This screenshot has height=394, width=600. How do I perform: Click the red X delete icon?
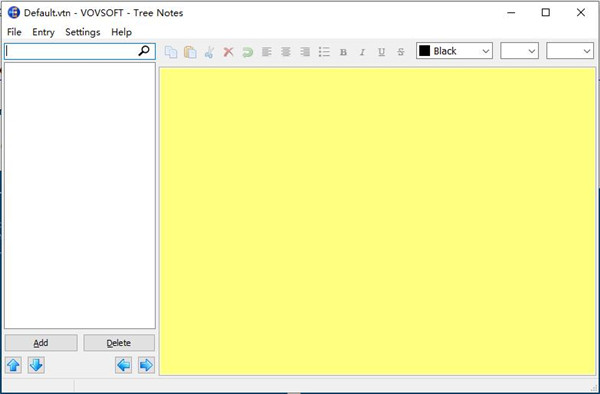click(x=228, y=52)
